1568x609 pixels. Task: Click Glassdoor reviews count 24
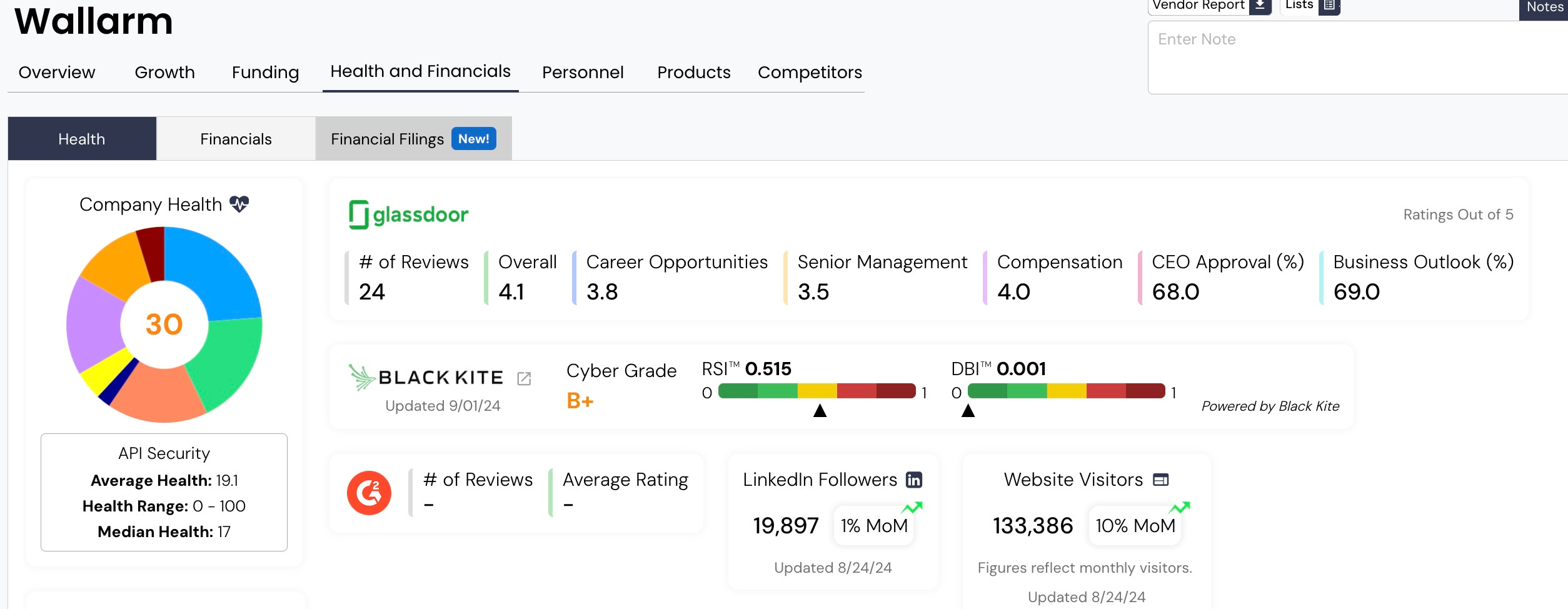click(x=372, y=292)
